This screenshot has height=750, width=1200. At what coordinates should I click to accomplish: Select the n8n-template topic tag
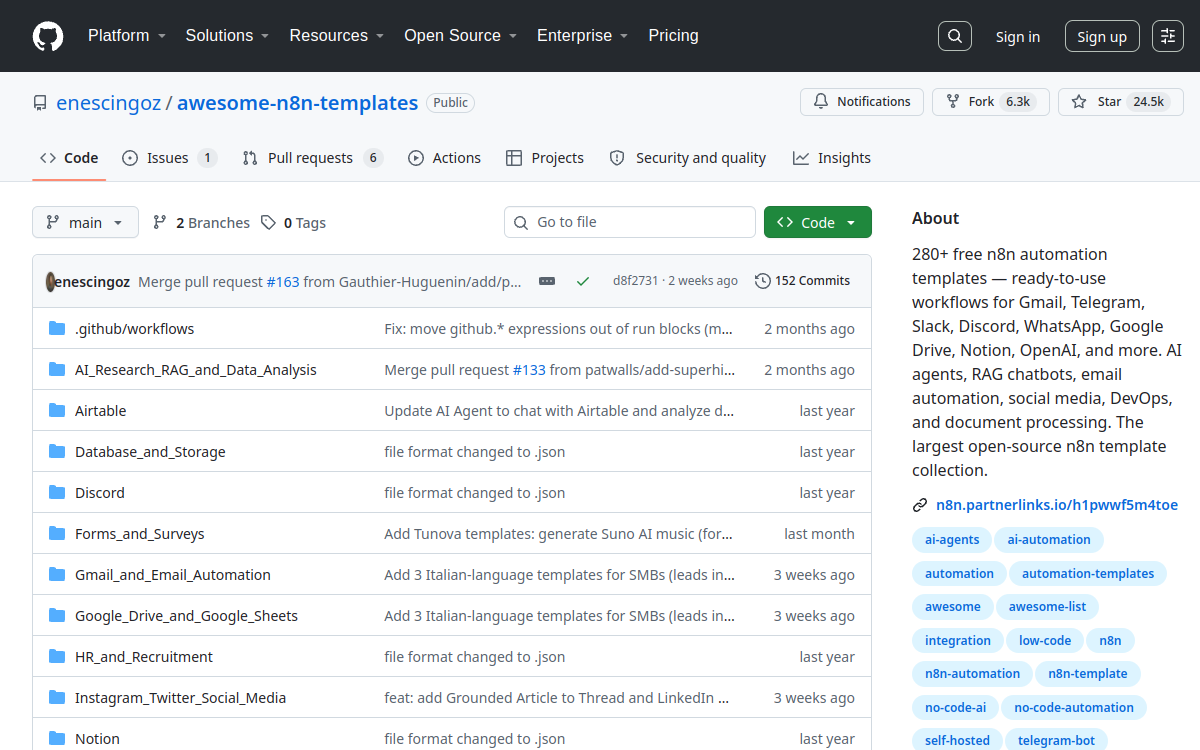click(x=1088, y=674)
